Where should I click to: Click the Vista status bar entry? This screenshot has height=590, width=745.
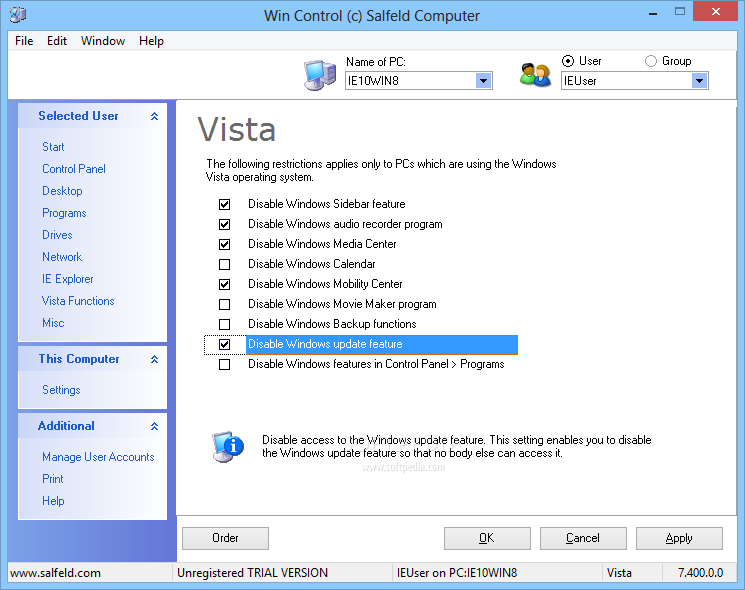[x=619, y=573]
